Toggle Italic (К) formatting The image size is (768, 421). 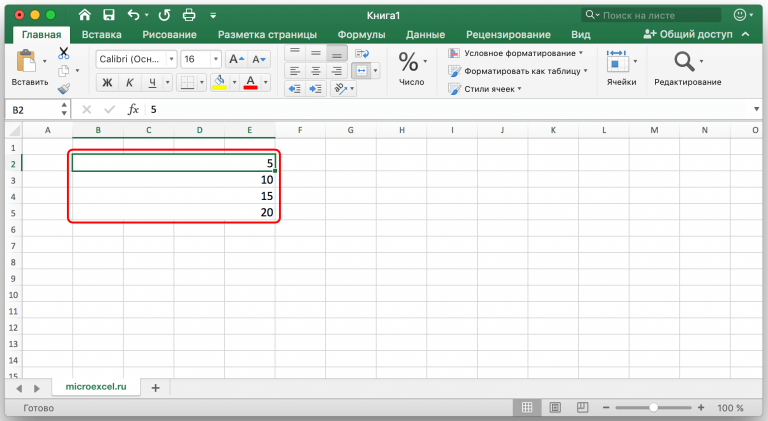pos(129,82)
